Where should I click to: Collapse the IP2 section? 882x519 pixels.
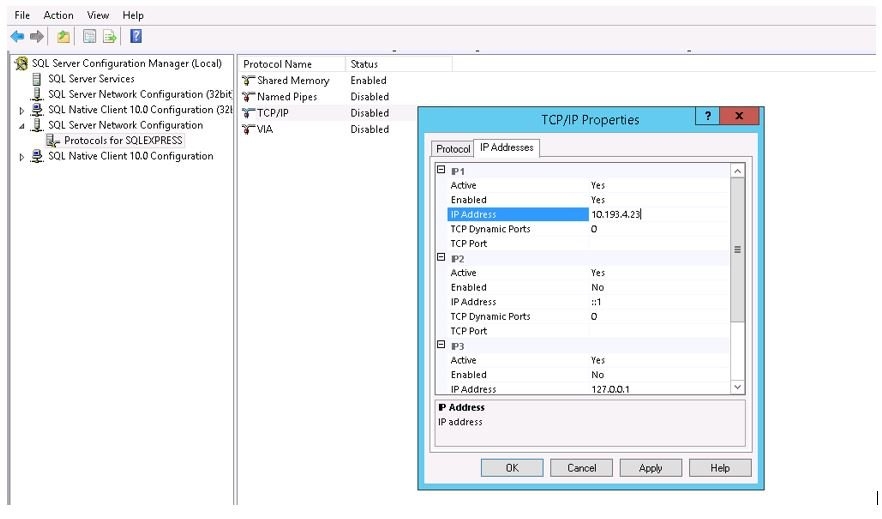click(x=441, y=258)
